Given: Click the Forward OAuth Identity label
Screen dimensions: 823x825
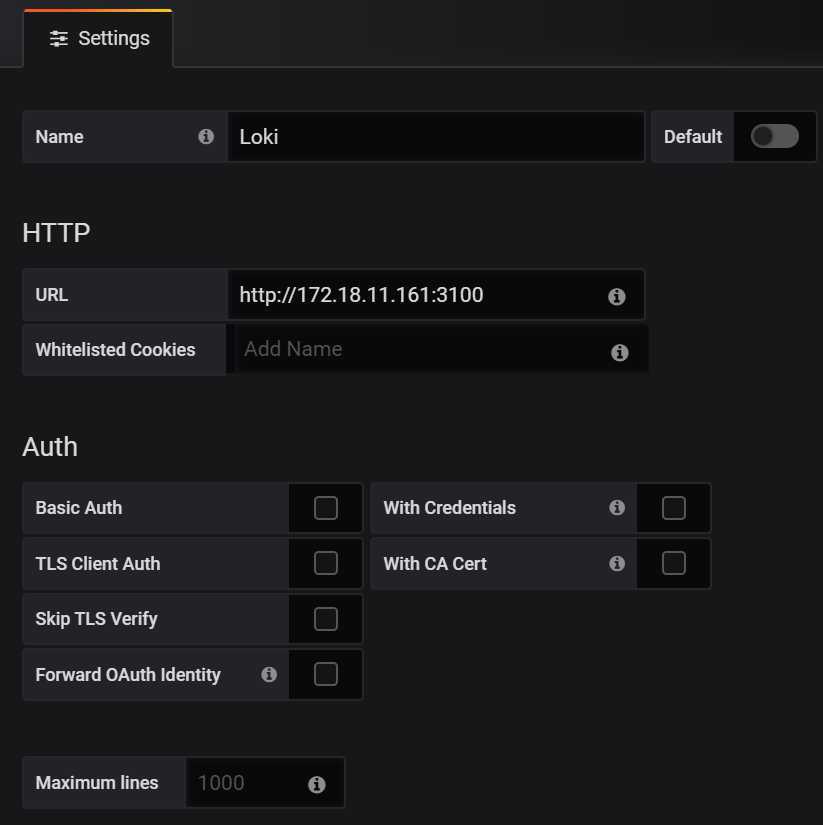Looking at the screenshot, I should point(128,675).
